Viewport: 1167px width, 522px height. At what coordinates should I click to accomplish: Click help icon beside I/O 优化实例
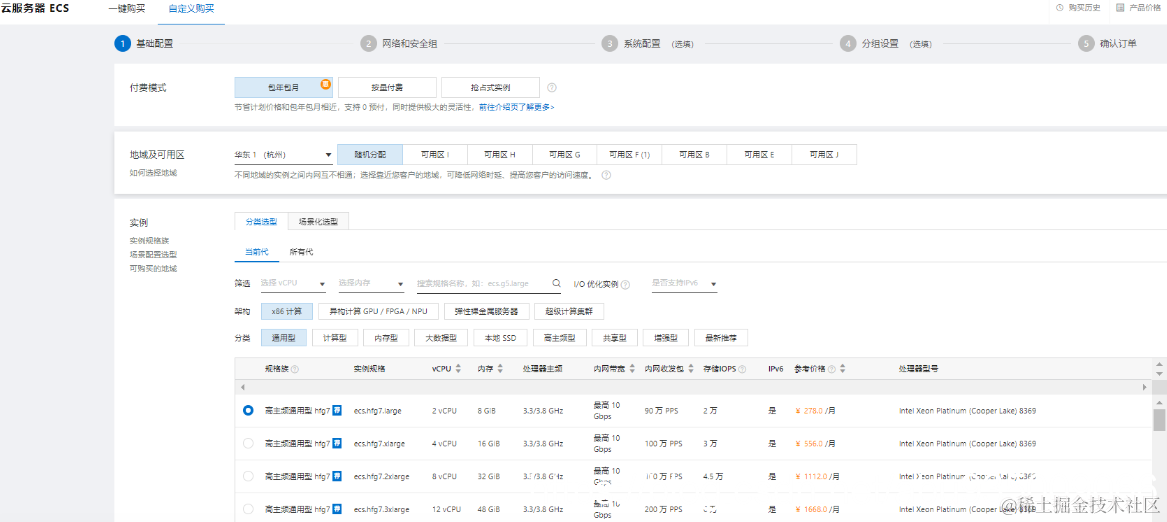pyautogui.click(x=625, y=284)
